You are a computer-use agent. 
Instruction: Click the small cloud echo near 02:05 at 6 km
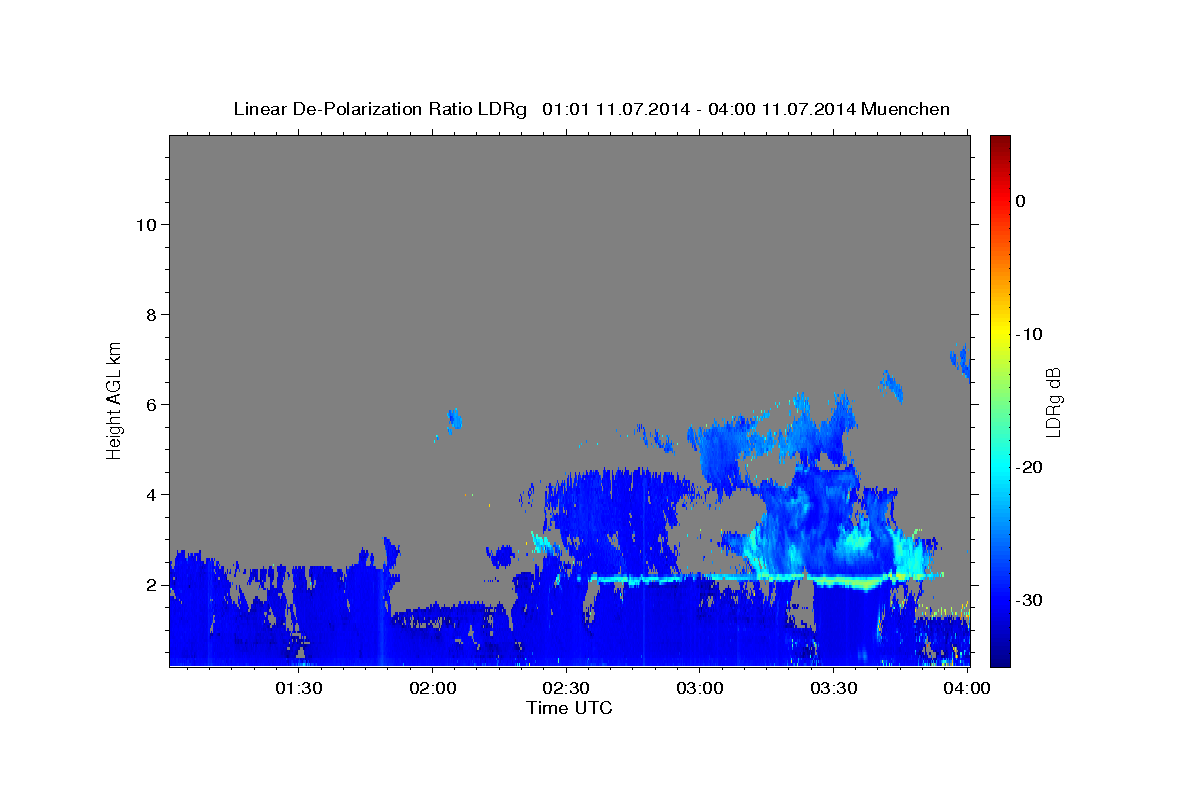coord(454,419)
